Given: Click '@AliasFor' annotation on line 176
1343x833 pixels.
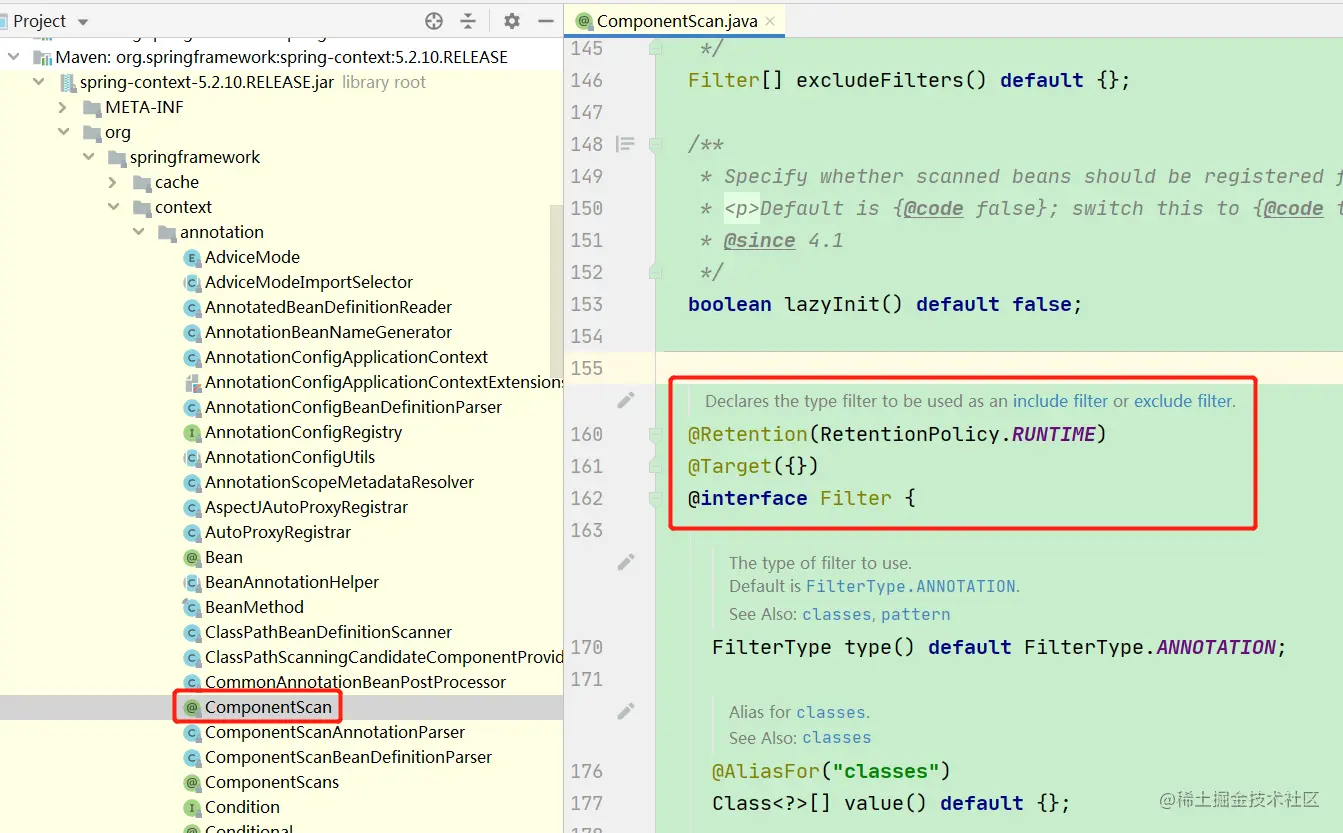Looking at the screenshot, I should [x=766, y=771].
